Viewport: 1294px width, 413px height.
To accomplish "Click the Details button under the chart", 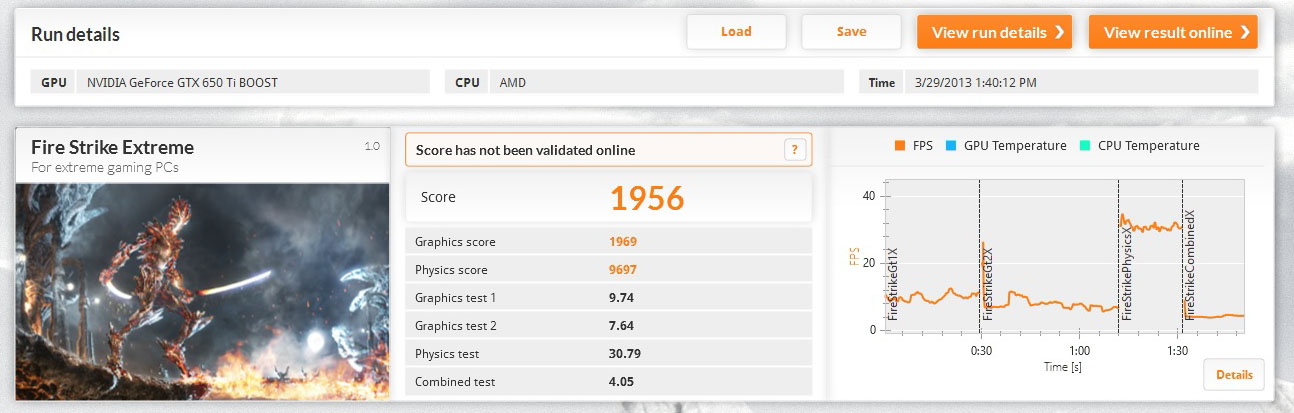I will coord(1234,374).
